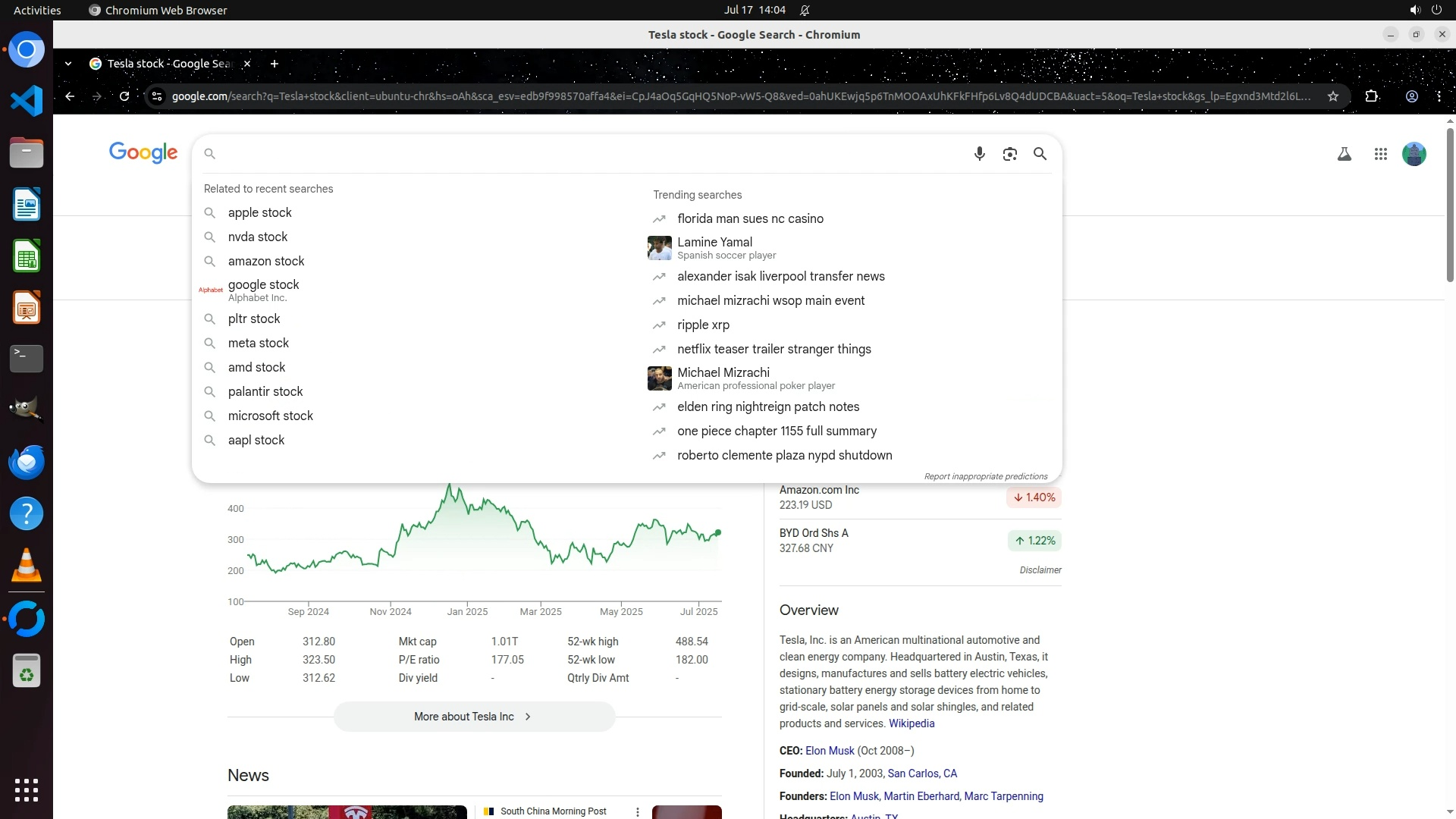
Task: Click the page vertical scrollbar
Action: tap(1449, 205)
